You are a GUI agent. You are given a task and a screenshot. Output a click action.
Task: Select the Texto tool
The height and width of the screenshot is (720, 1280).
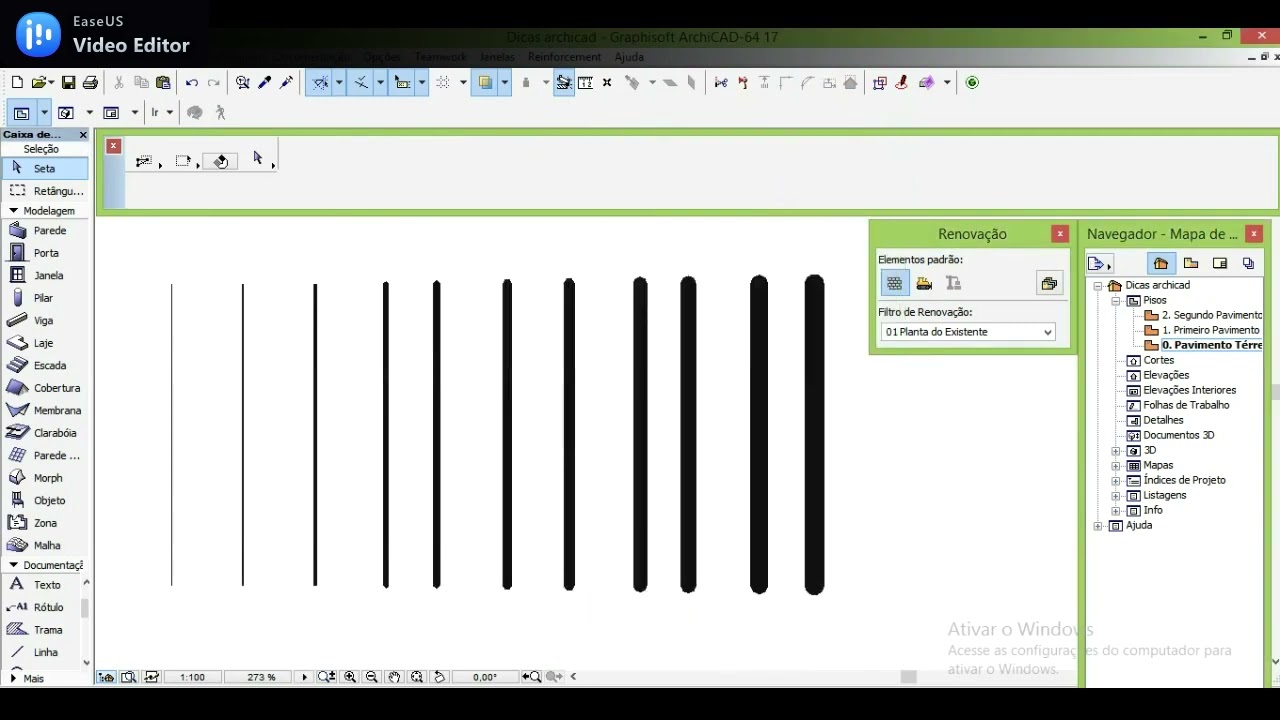tap(40, 585)
